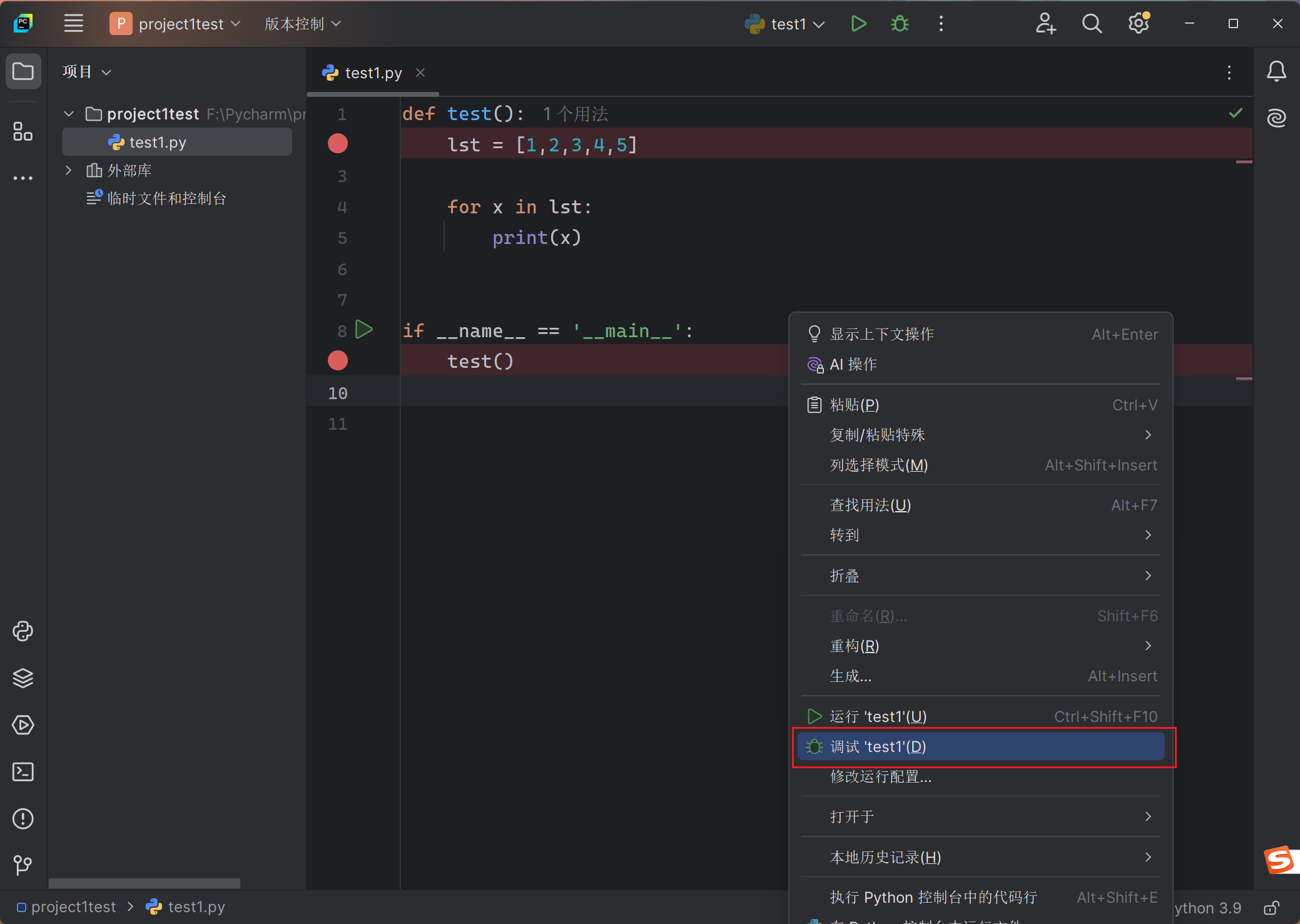Start debugging via the toolbar bug icon
Image resolution: width=1300 pixels, height=924 pixels.
coord(899,23)
